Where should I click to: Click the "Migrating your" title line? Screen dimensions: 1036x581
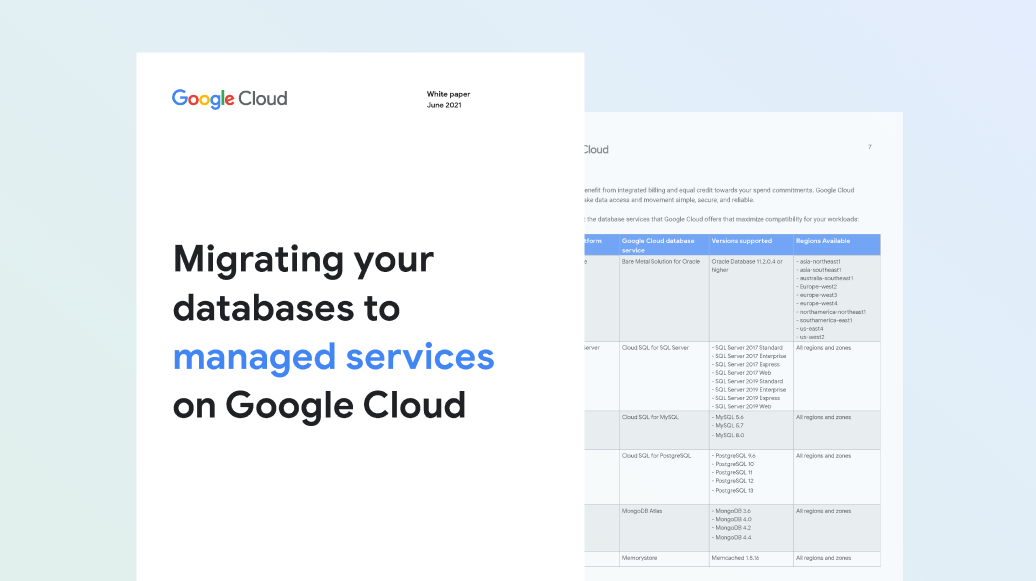click(303, 259)
